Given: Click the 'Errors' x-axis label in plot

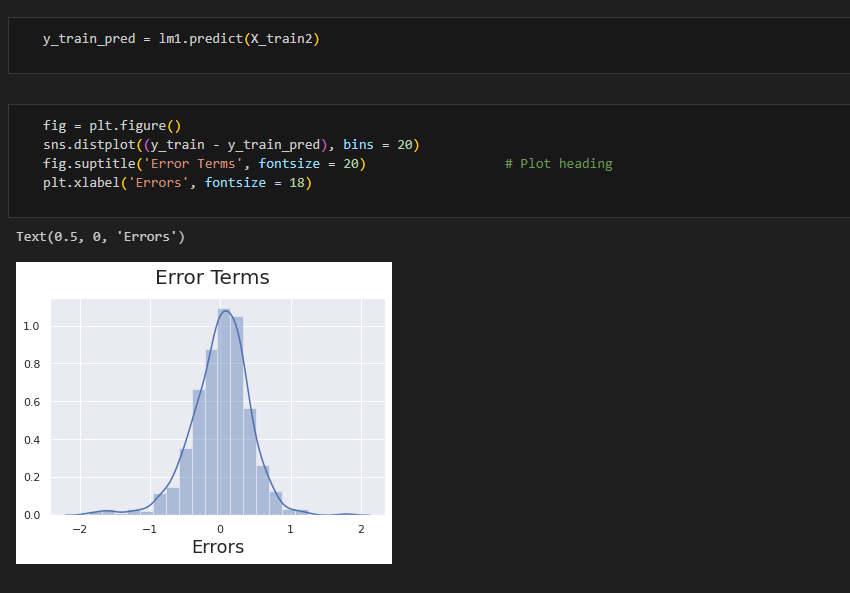Looking at the screenshot, I should point(218,547).
